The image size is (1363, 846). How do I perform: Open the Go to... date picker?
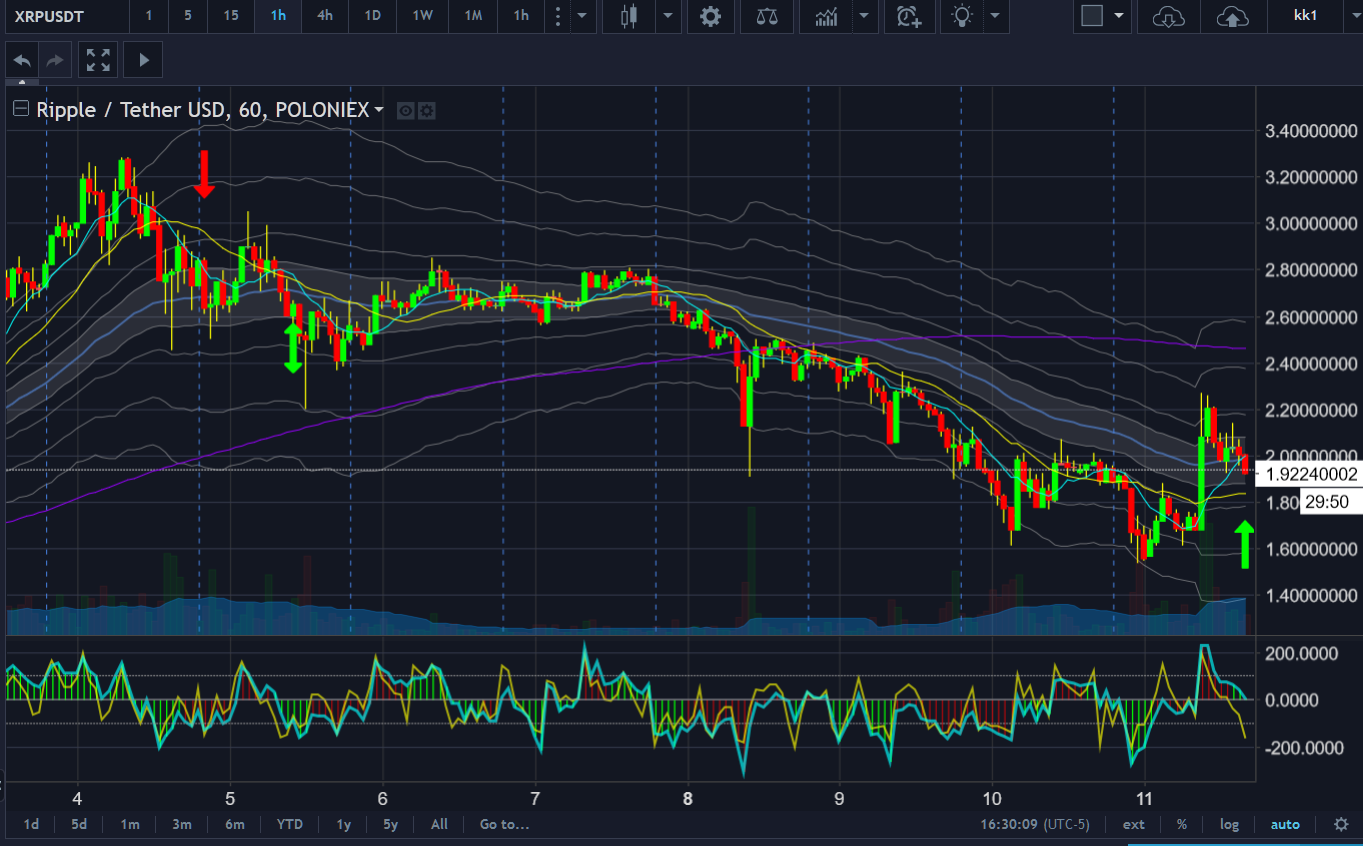coord(505,824)
